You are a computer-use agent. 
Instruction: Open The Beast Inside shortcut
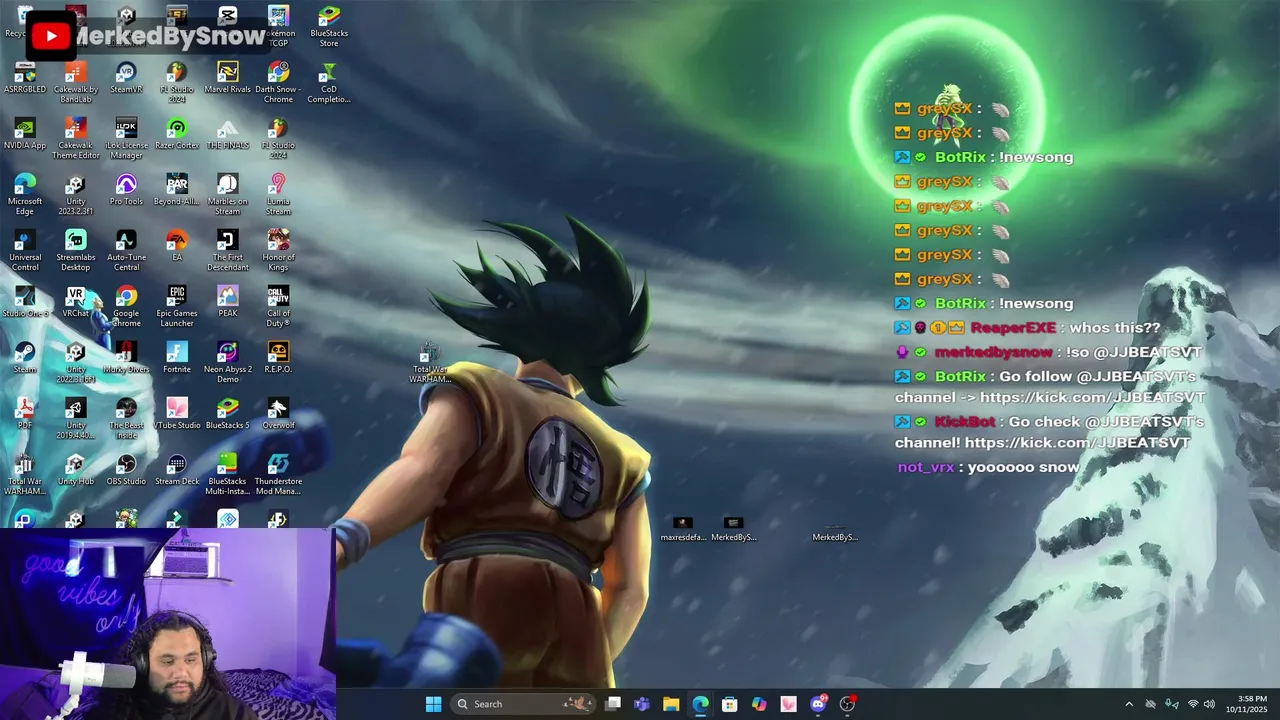coord(126,418)
